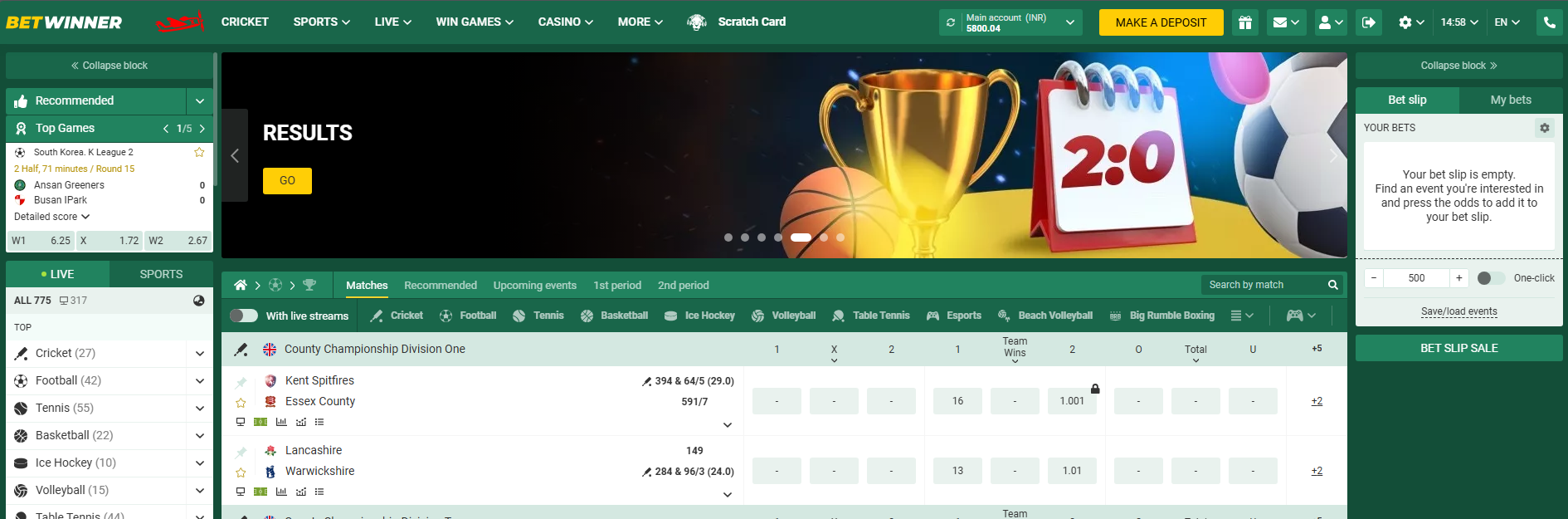Select Upcoming events tab

click(x=535, y=285)
